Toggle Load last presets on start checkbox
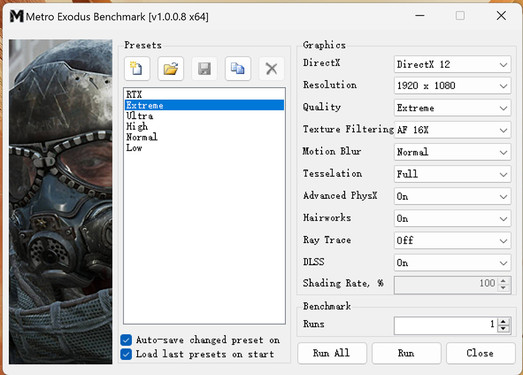This screenshot has height=375, width=523. pyautogui.click(x=126, y=354)
